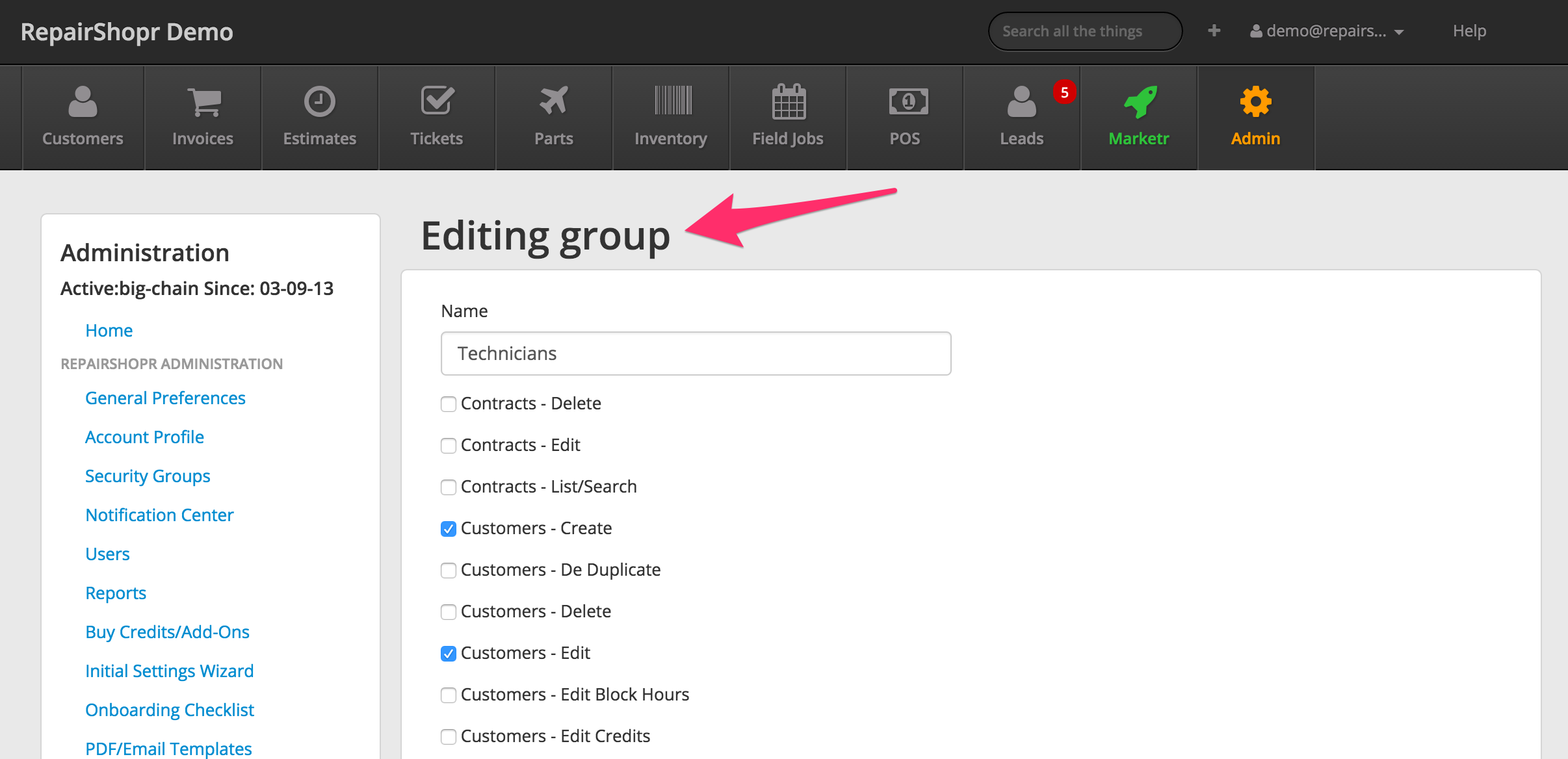Open General Preferences
The height and width of the screenshot is (759, 1568).
pos(165,398)
